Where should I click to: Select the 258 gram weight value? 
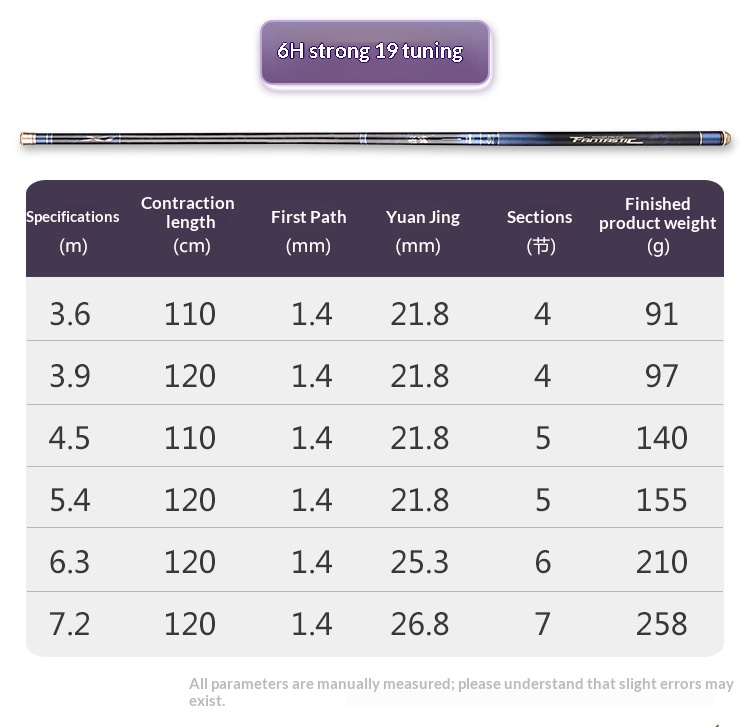coord(661,624)
